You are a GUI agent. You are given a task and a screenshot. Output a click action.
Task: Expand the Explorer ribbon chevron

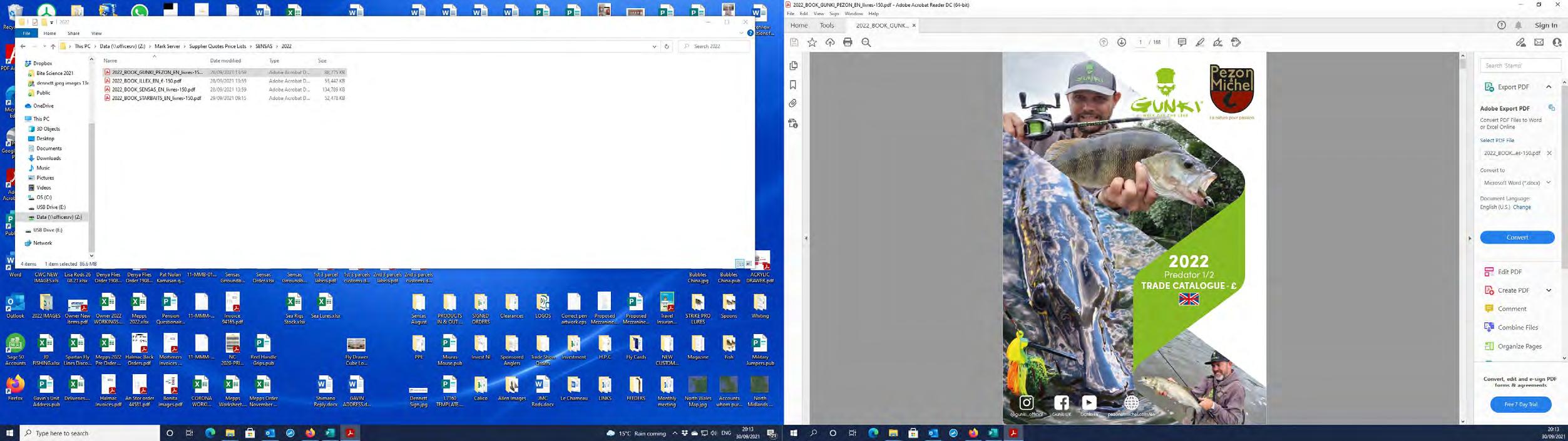click(x=741, y=33)
